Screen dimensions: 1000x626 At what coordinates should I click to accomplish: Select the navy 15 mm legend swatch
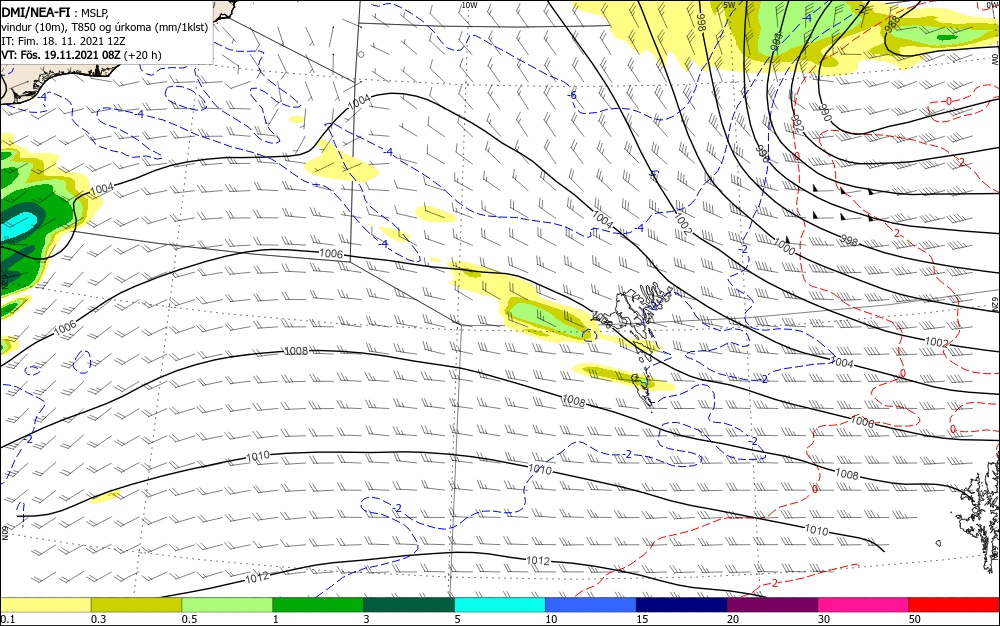pyautogui.click(x=682, y=605)
